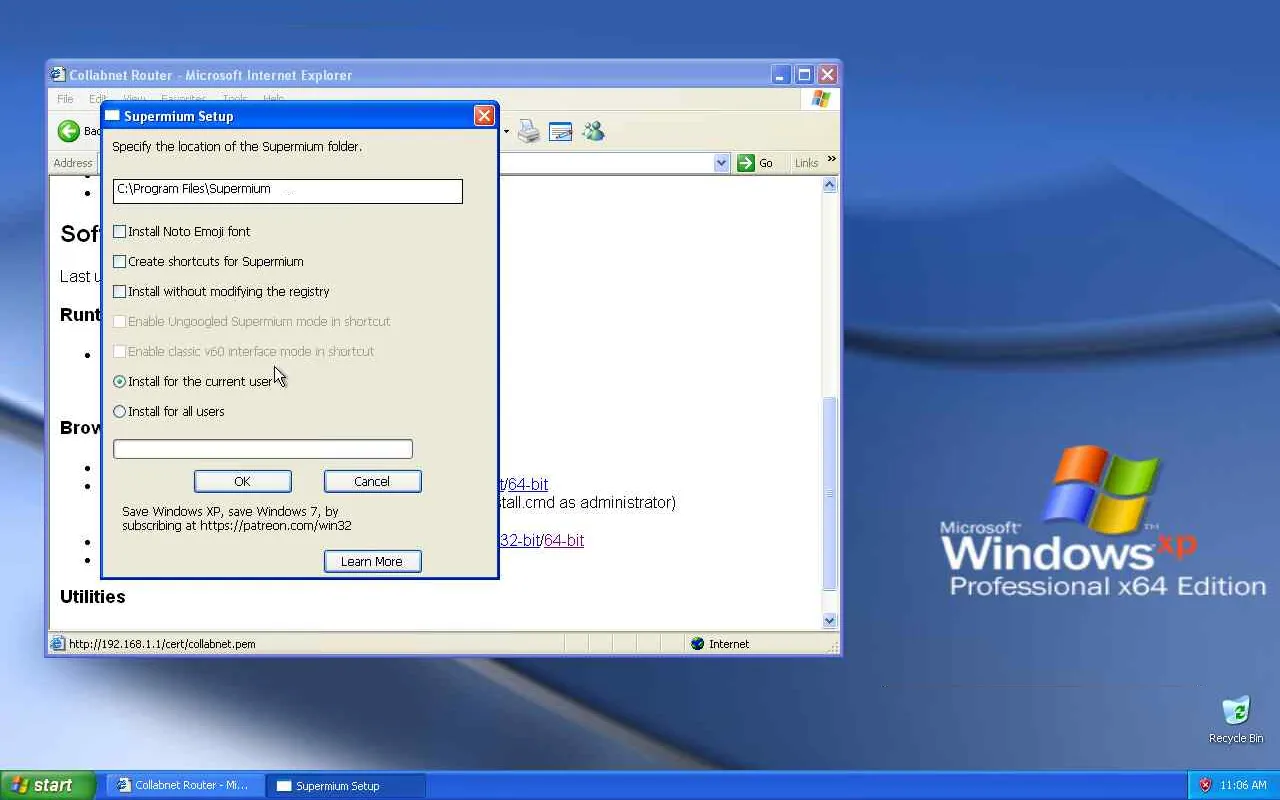This screenshot has height=800, width=1280.
Task: Click the Supermium folder location field
Action: pyautogui.click(x=288, y=191)
